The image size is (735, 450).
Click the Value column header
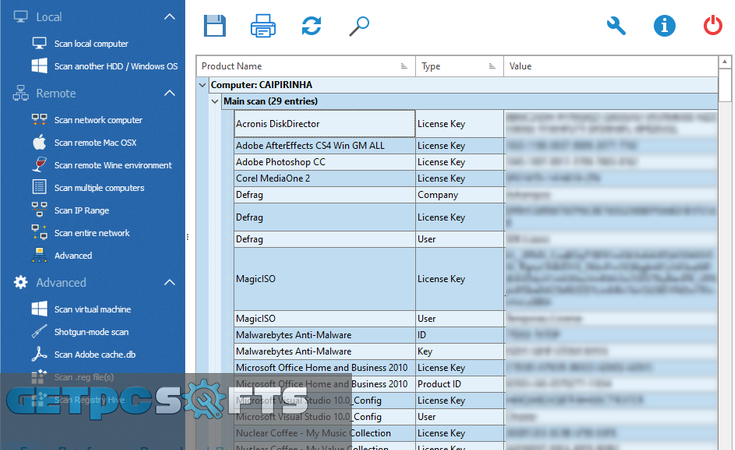[611, 66]
